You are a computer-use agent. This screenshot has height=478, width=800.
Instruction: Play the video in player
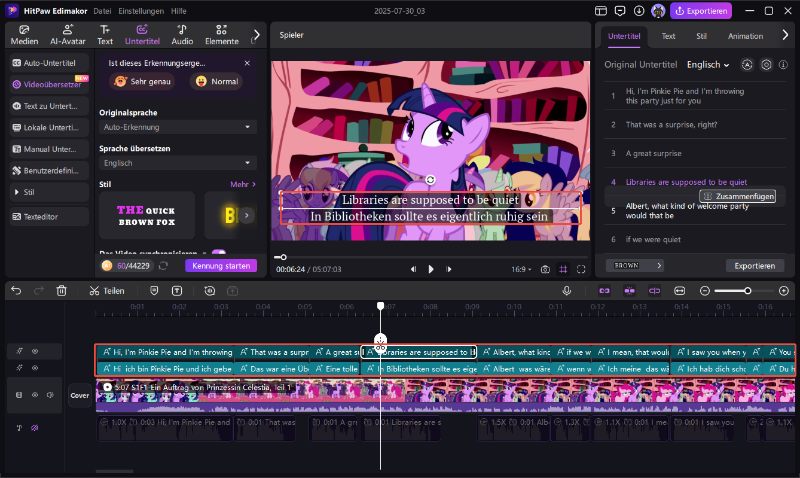[x=431, y=269]
